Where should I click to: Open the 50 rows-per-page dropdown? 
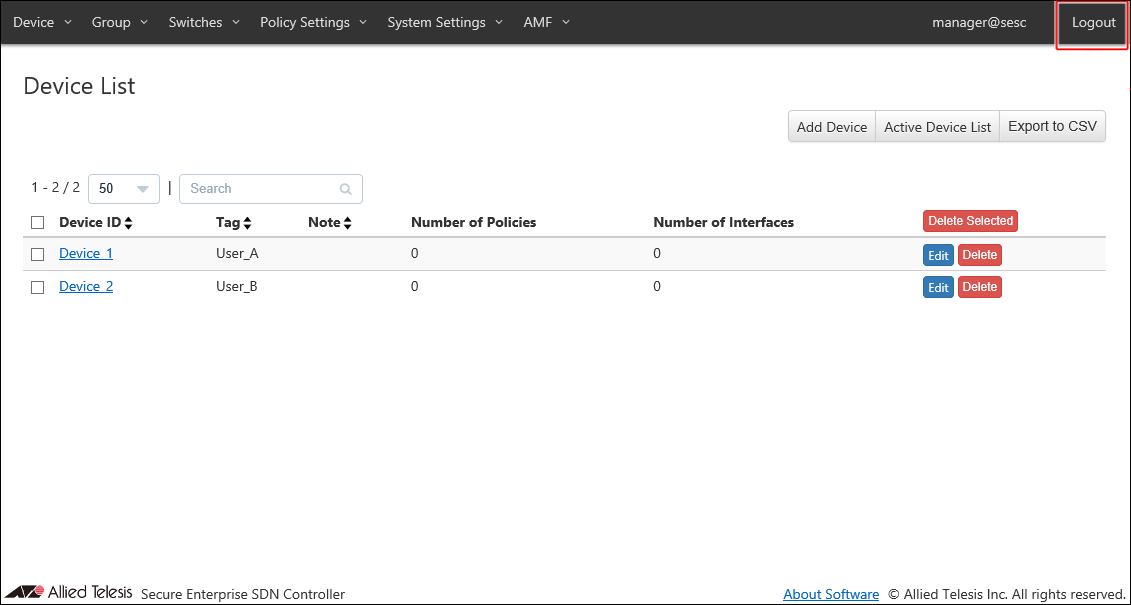[x=124, y=189]
